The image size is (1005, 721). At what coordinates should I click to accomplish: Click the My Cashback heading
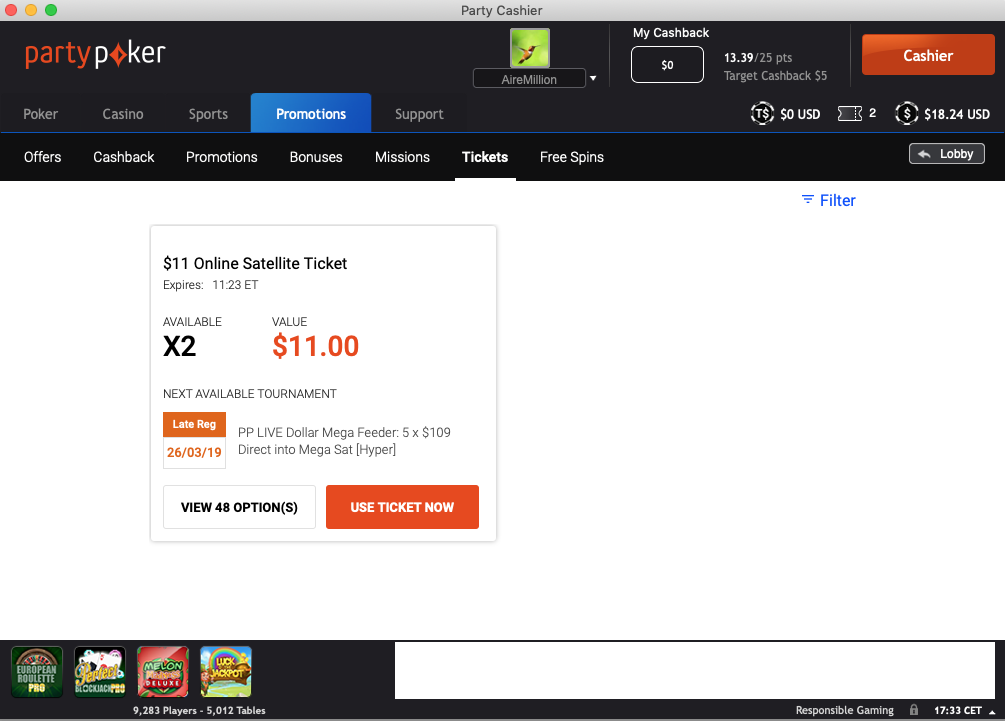pyautogui.click(x=671, y=33)
